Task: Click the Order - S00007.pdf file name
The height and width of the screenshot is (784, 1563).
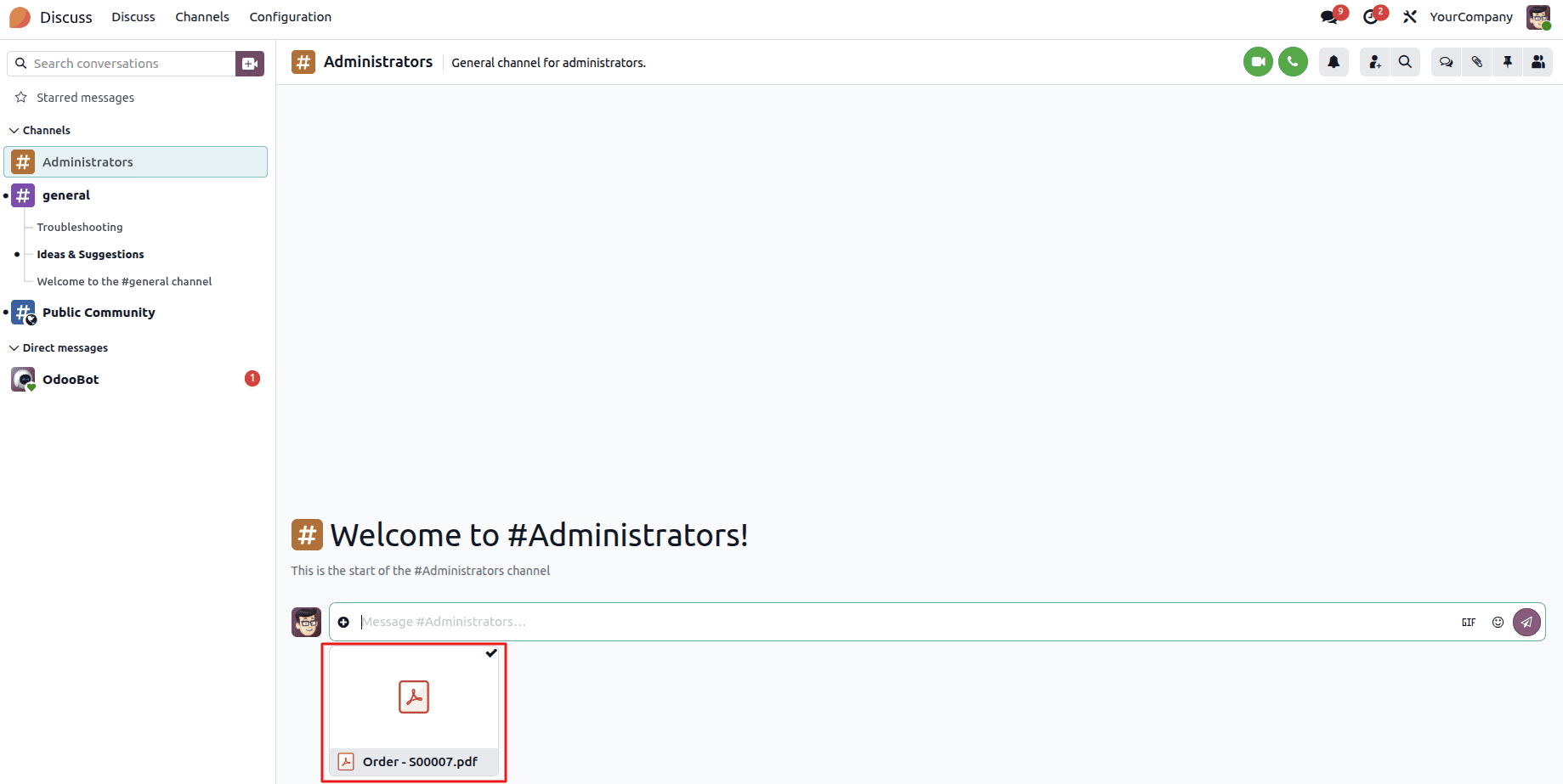Action: point(420,762)
